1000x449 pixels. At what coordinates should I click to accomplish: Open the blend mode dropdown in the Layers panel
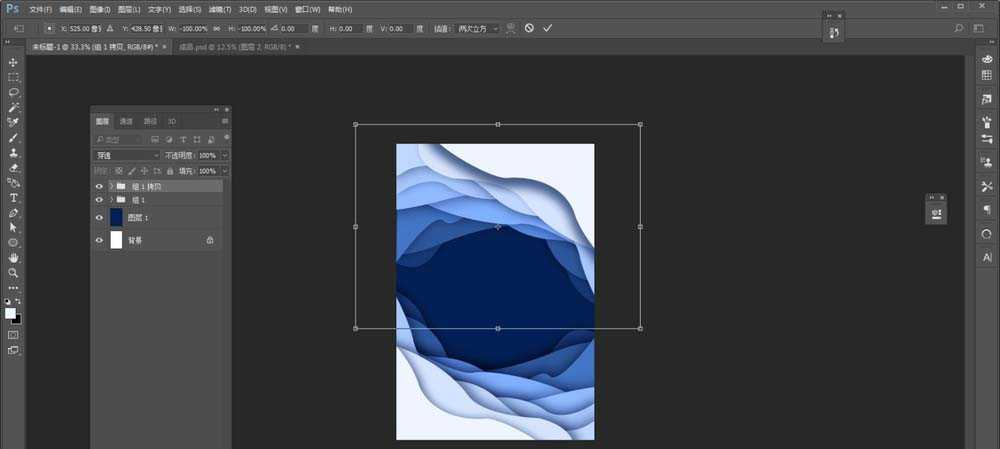point(127,156)
